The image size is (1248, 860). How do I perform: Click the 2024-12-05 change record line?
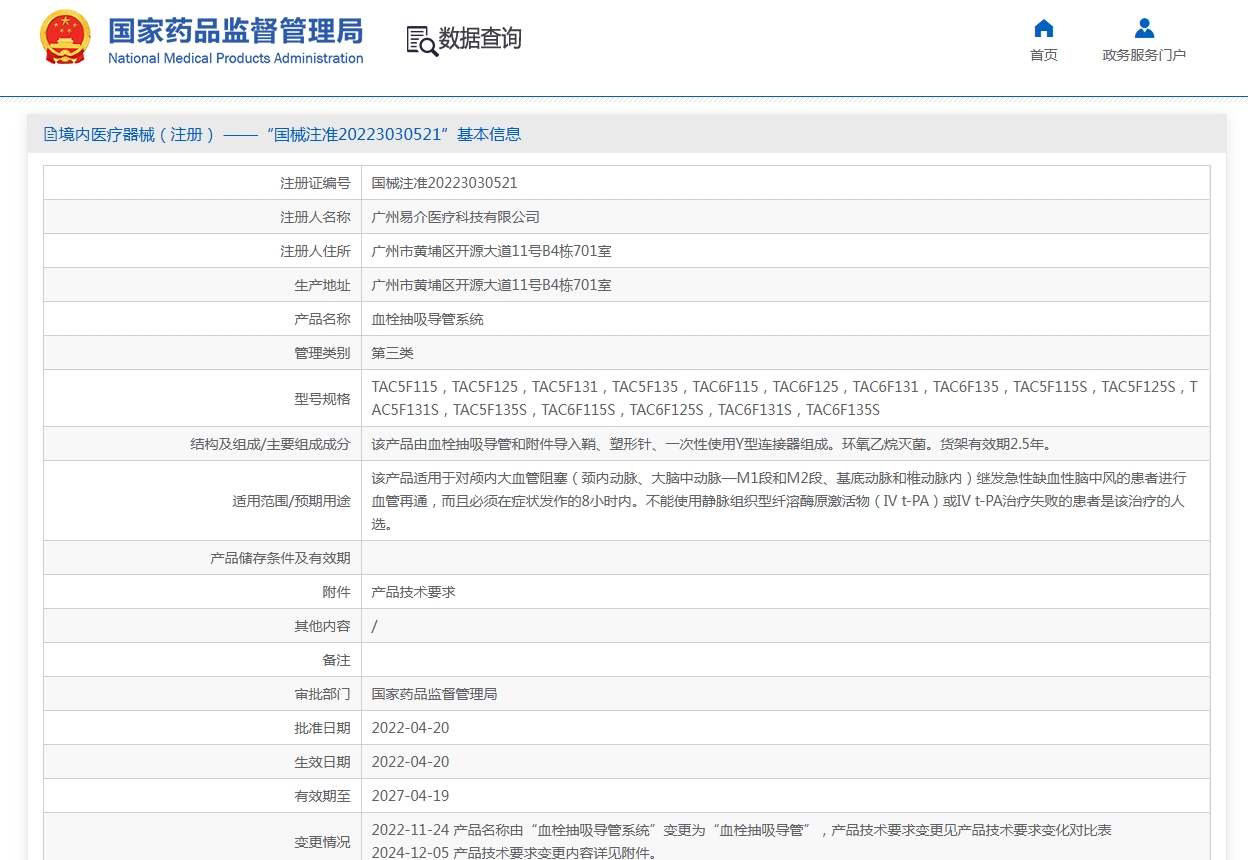coord(514,853)
